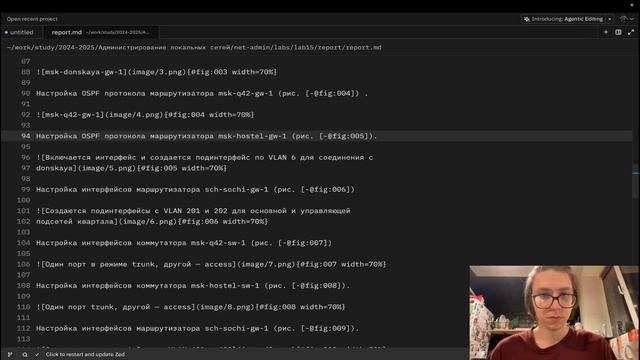Click line 108 msk-hostel-sw-1 text

tap(193, 286)
